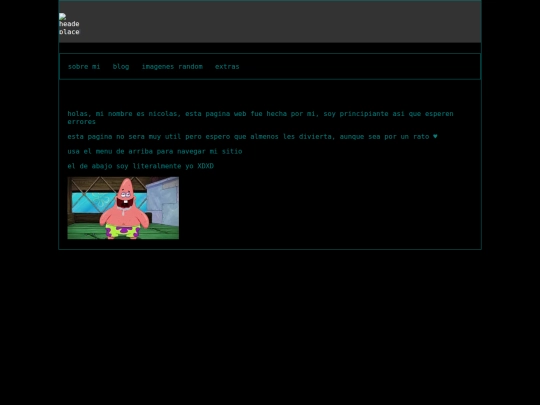Viewport: 540px width, 405px height.
Task: Go to the 'blog' page
Action: click(121, 67)
